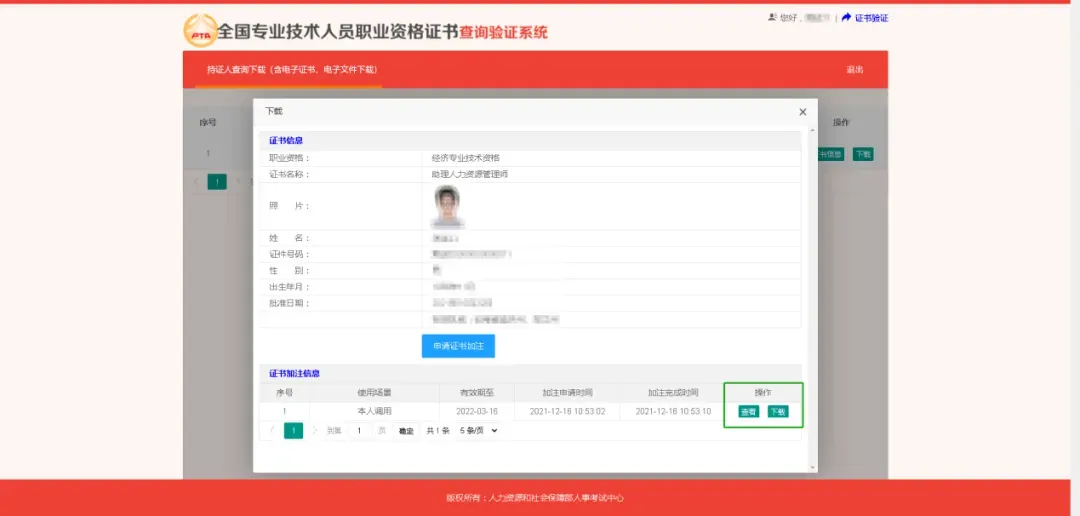Click the previous page arrow in the dialog

272,431
